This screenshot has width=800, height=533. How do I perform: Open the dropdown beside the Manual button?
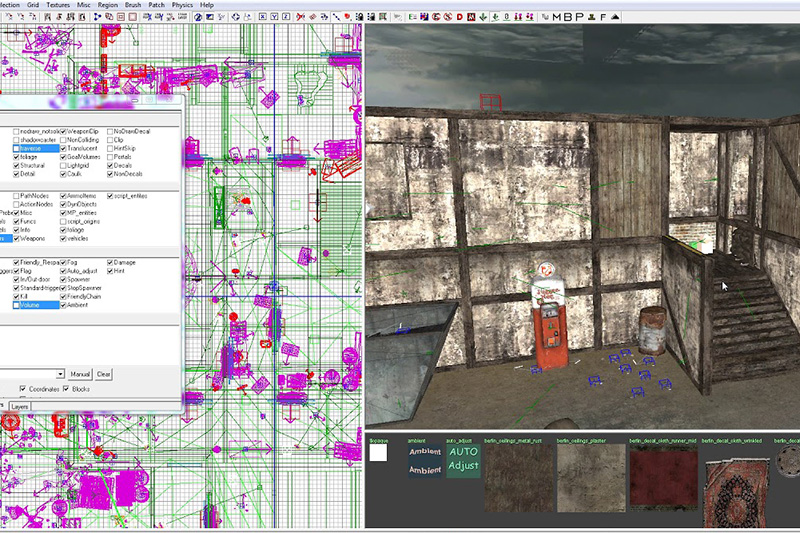pyautogui.click(x=60, y=374)
